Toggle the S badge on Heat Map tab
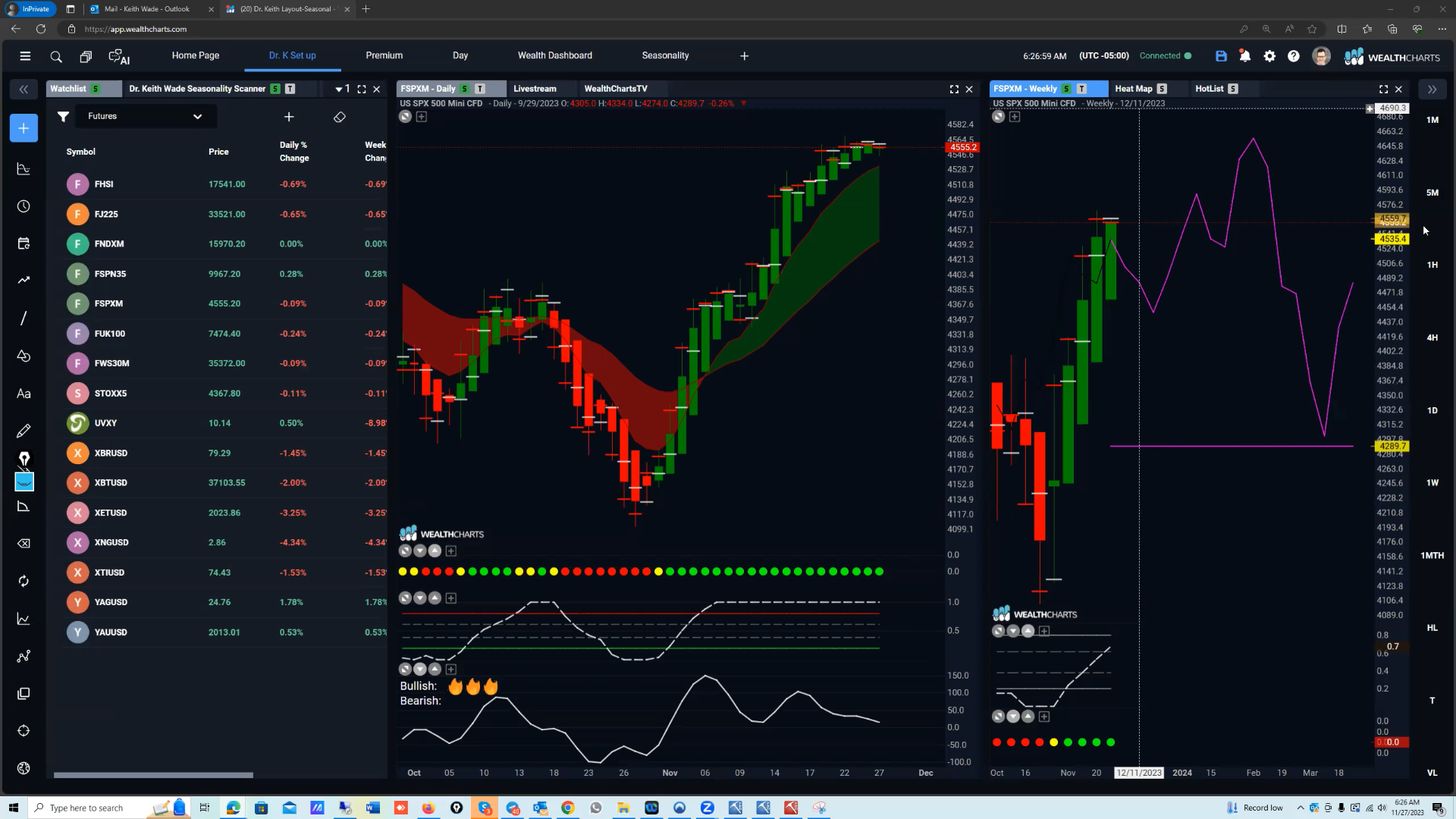 tap(1162, 89)
